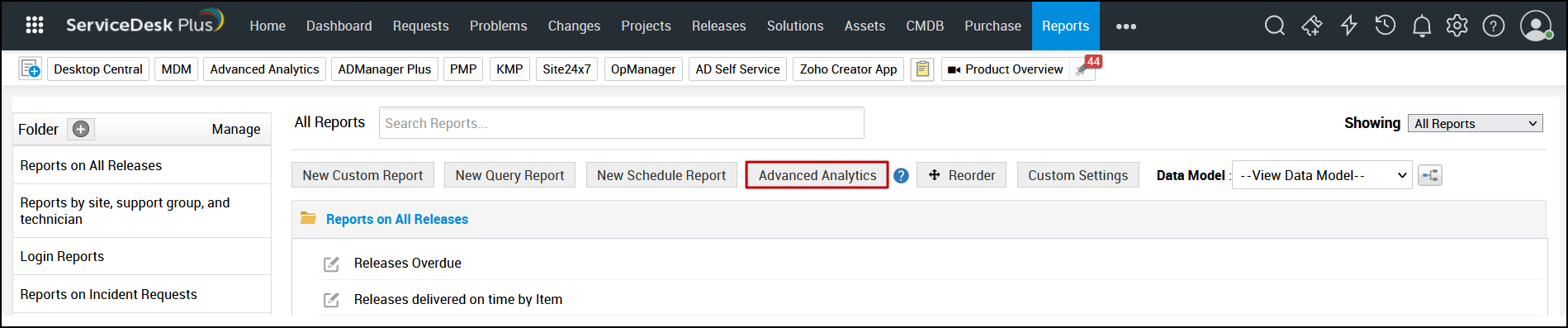Click the search magnifier icon in header

click(x=1275, y=26)
